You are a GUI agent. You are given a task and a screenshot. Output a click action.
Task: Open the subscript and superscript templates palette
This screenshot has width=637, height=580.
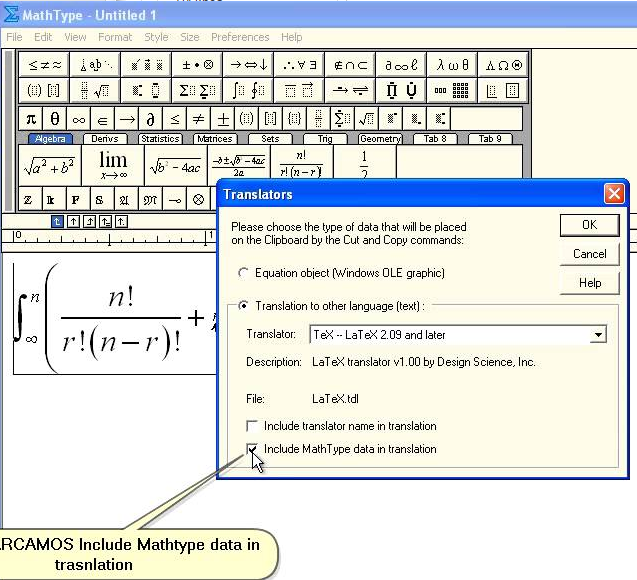tap(146, 90)
